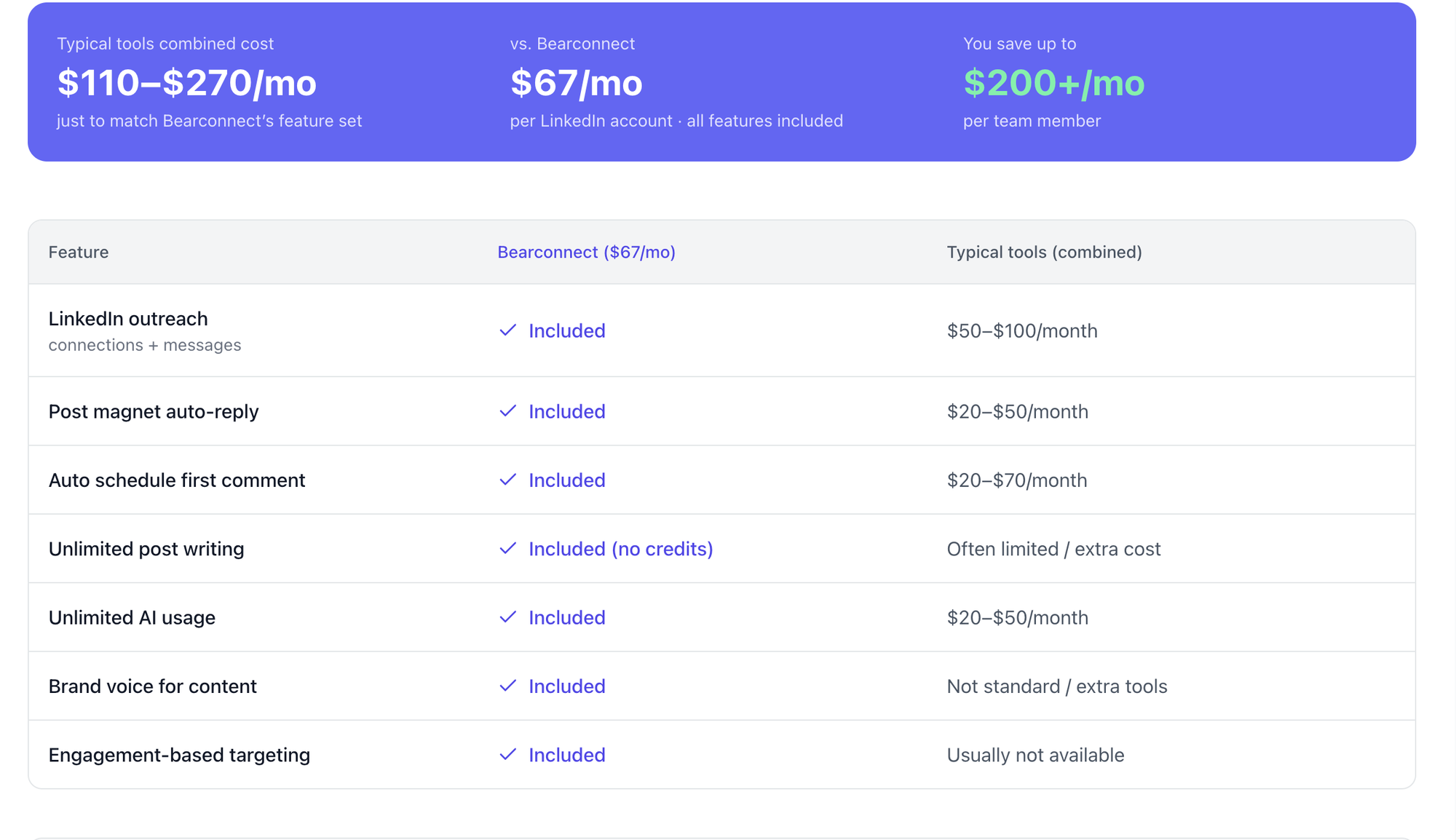Click "just to match Bearconnect's feature set" caption

coord(210,121)
